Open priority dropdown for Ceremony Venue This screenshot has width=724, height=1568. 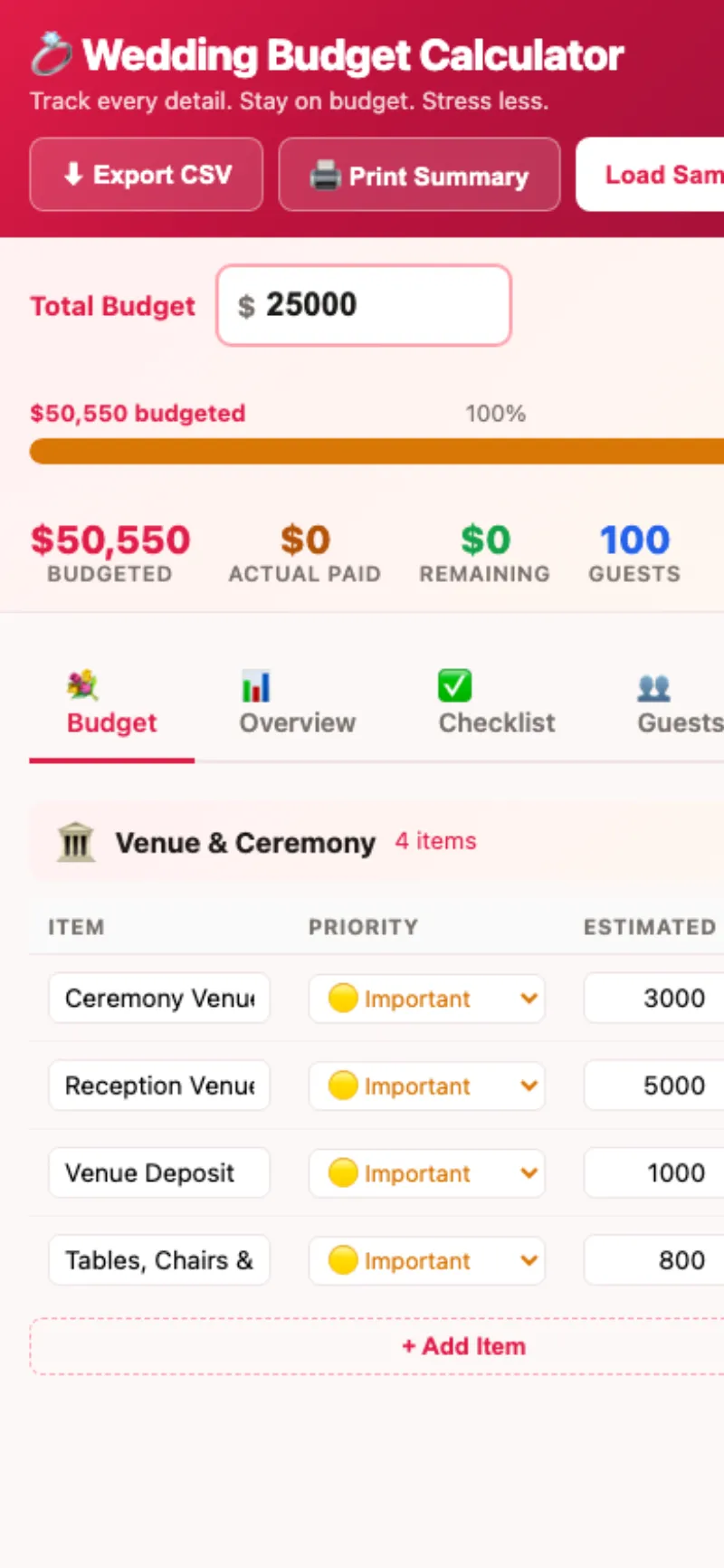tap(427, 999)
